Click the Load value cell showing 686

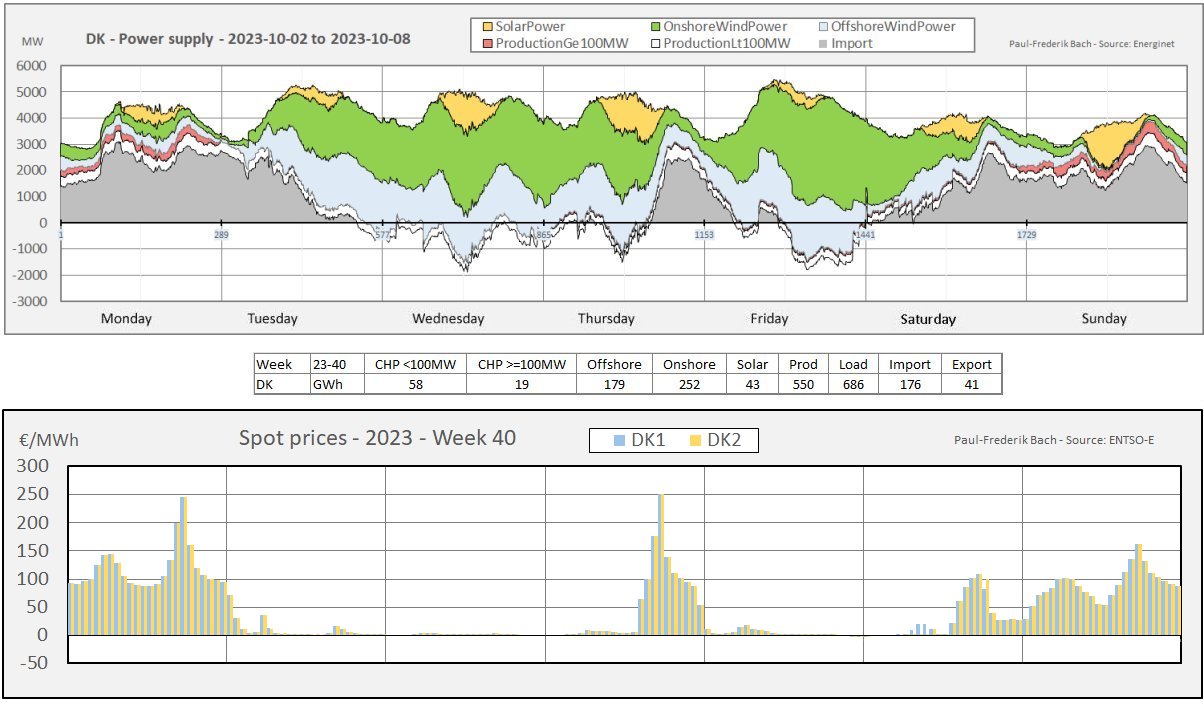853,384
